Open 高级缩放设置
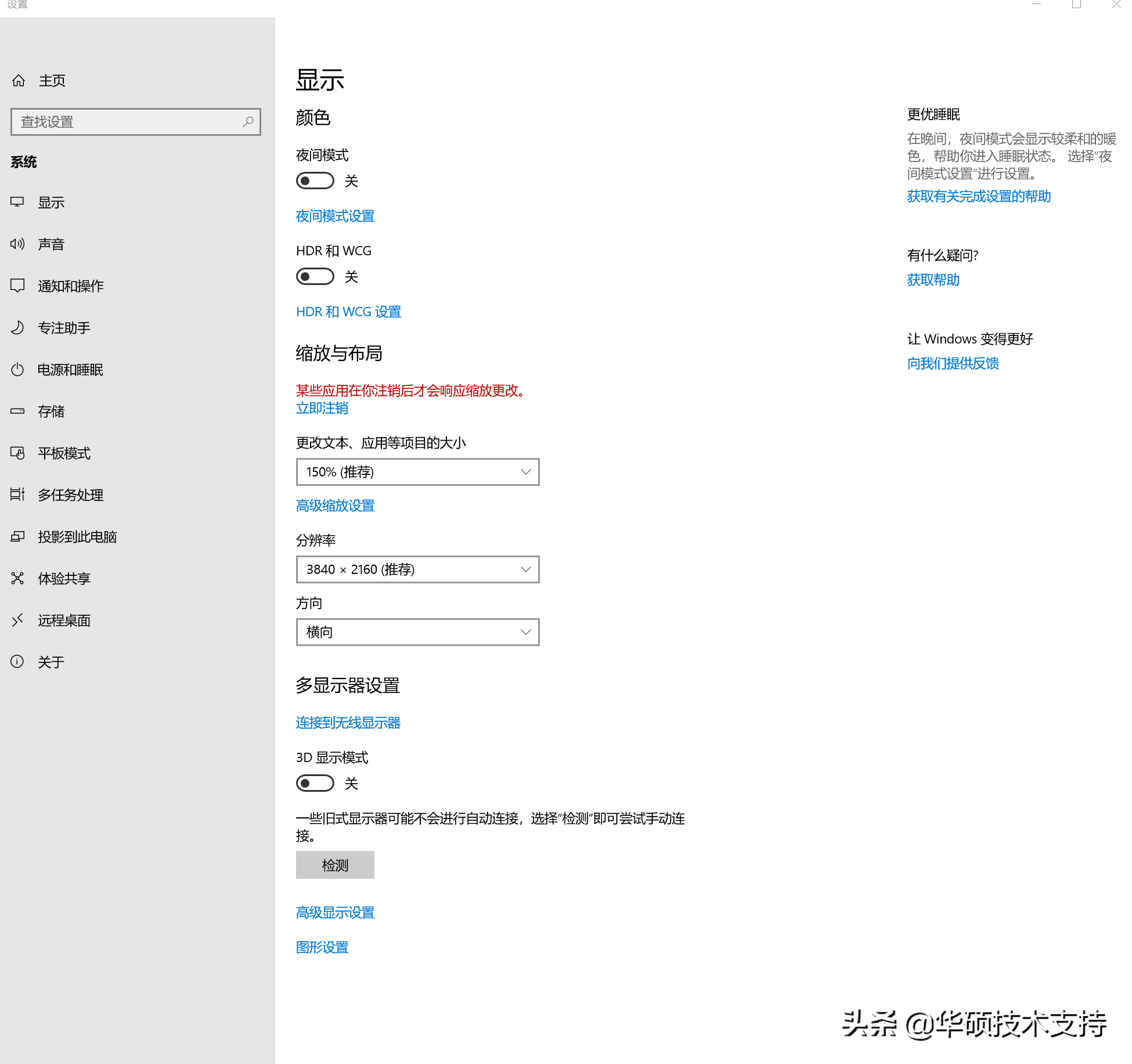Screen dimensions: 1132x1064 335,506
